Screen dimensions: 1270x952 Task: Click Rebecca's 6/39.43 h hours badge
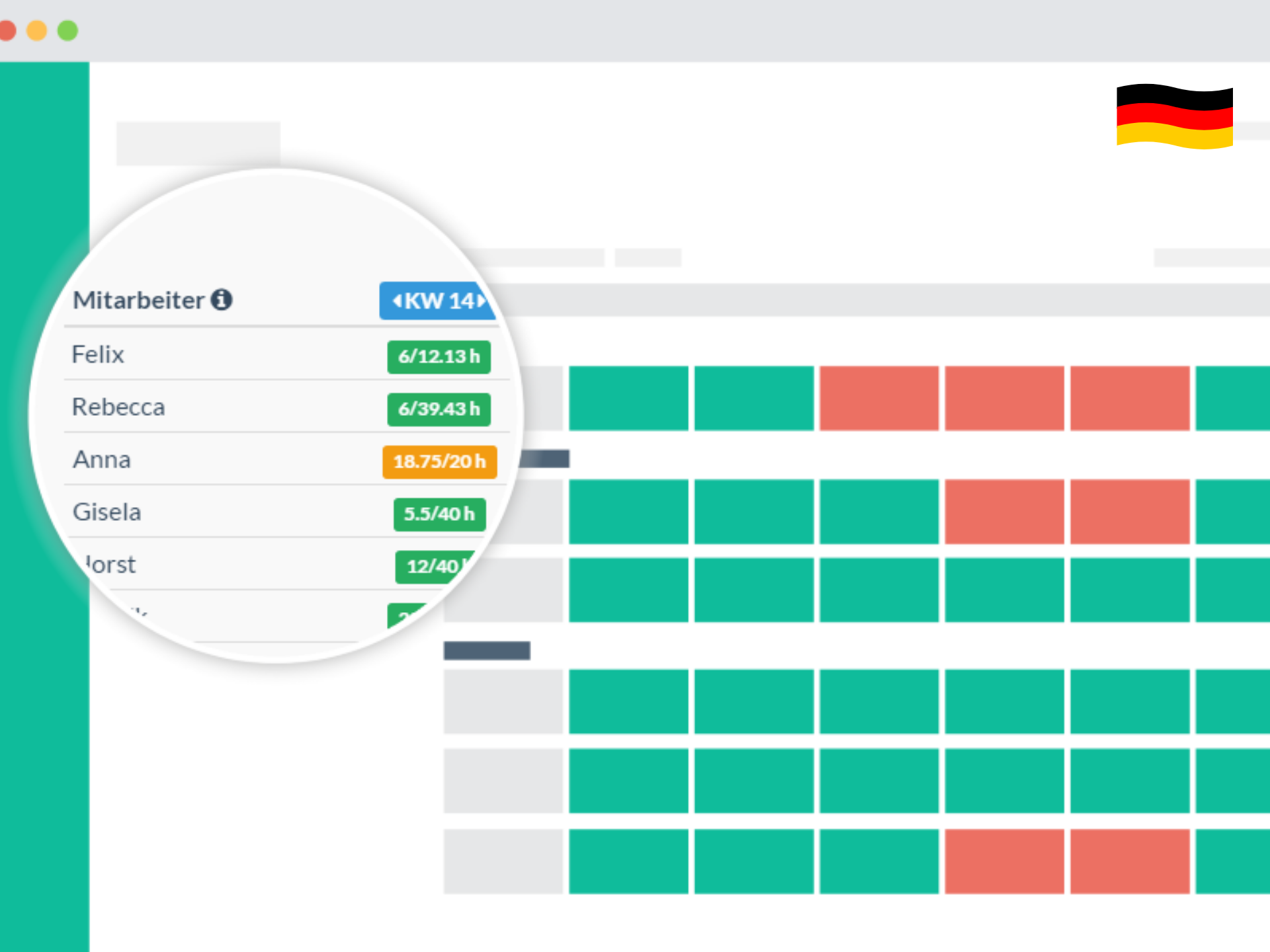[x=439, y=409]
